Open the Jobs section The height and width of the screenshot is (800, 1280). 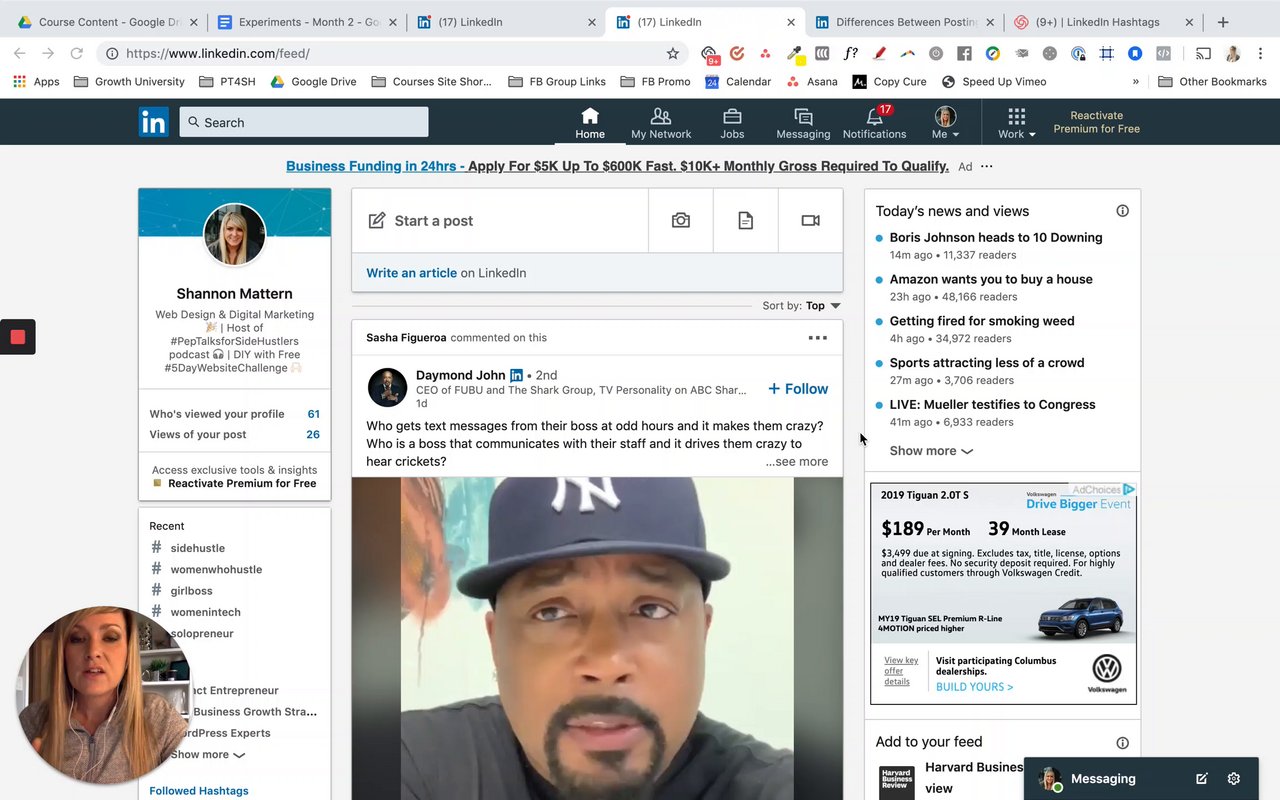(x=732, y=123)
